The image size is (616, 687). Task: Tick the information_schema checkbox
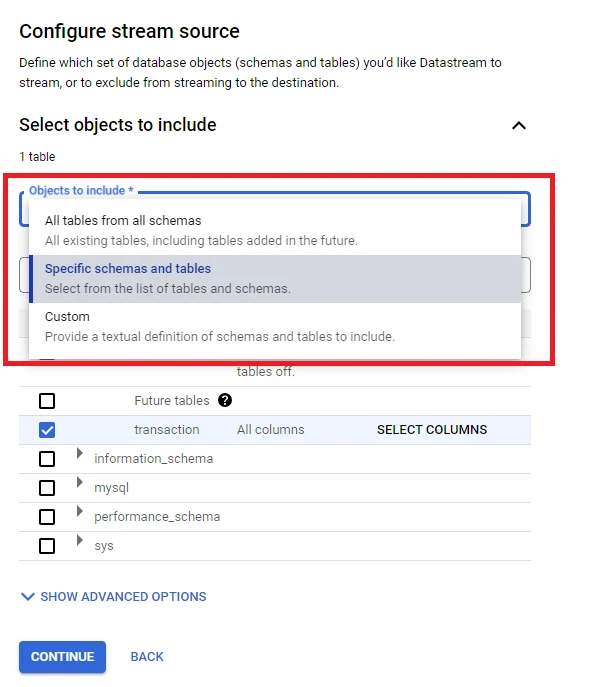(x=47, y=459)
